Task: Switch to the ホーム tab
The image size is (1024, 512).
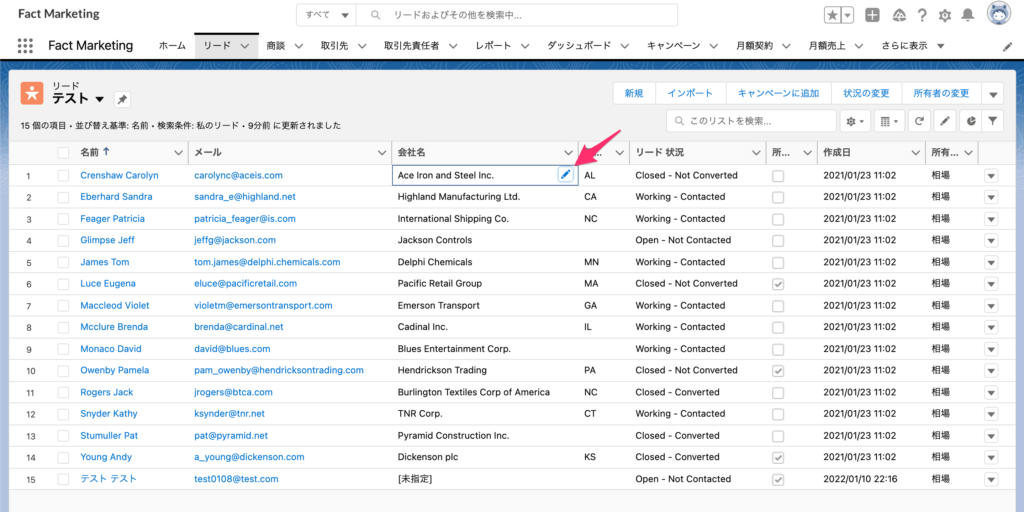Action: coord(172,46)
